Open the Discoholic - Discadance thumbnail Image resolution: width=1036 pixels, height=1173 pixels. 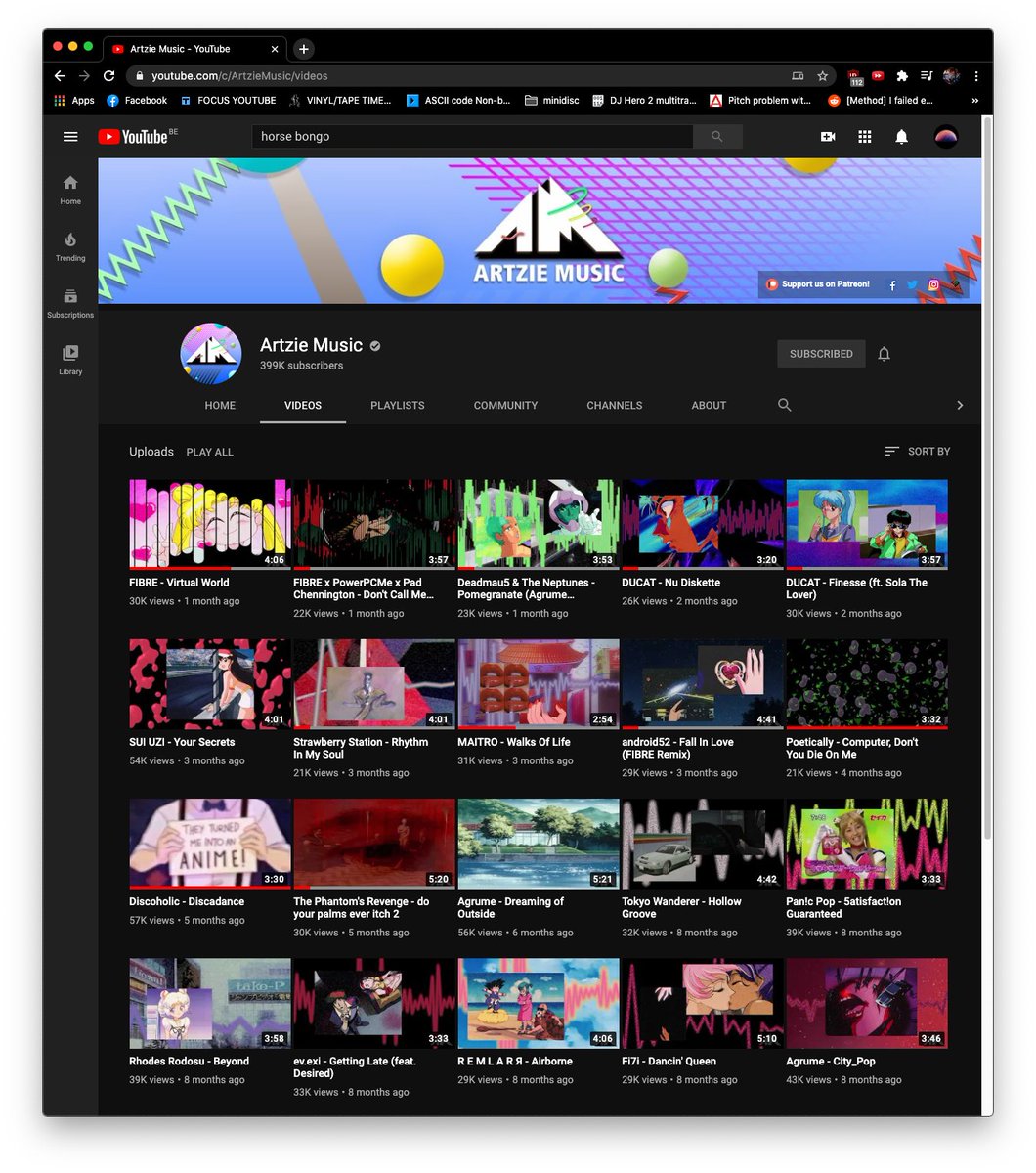210,844
